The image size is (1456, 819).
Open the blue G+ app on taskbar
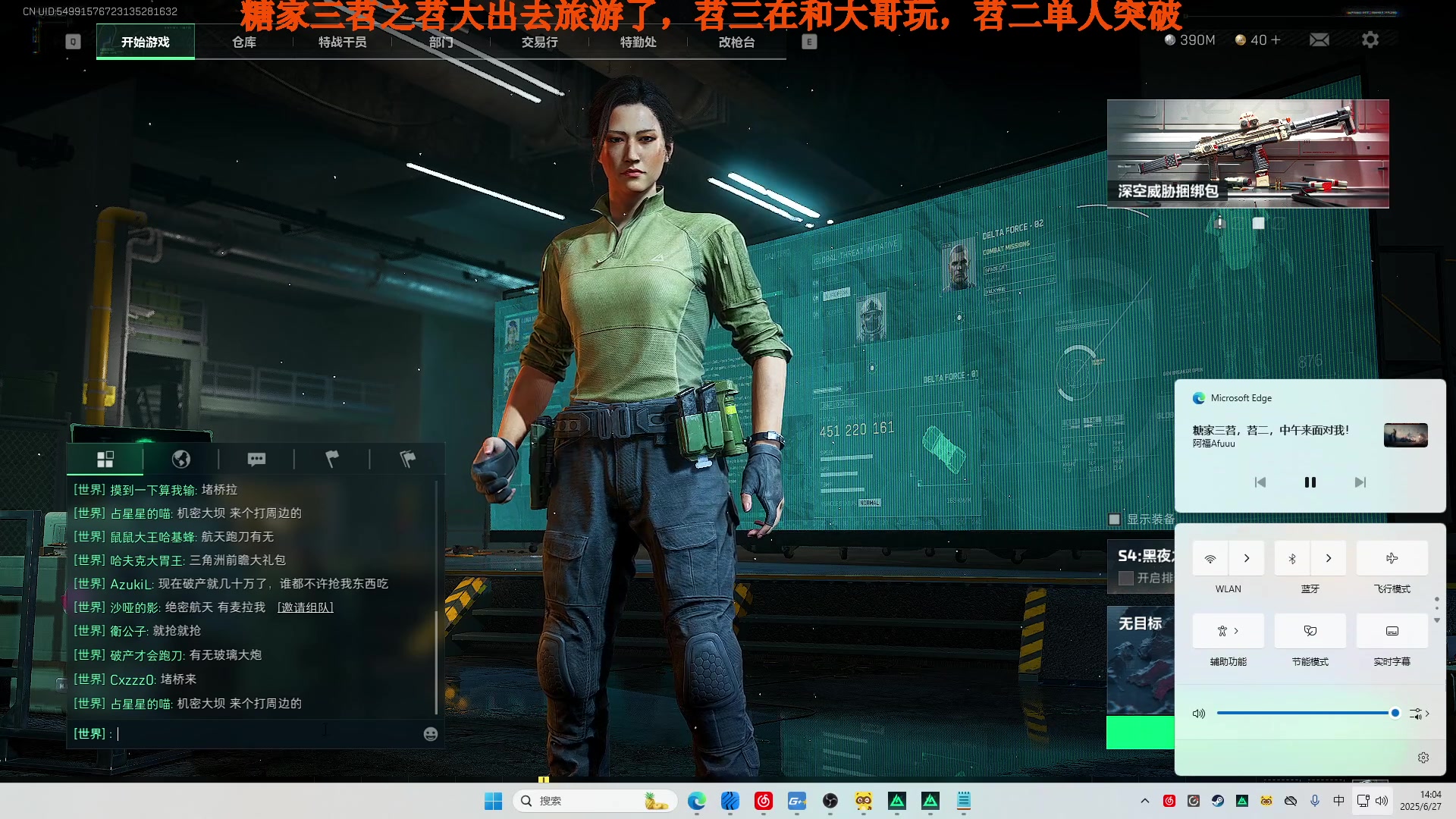click(797, 801)
